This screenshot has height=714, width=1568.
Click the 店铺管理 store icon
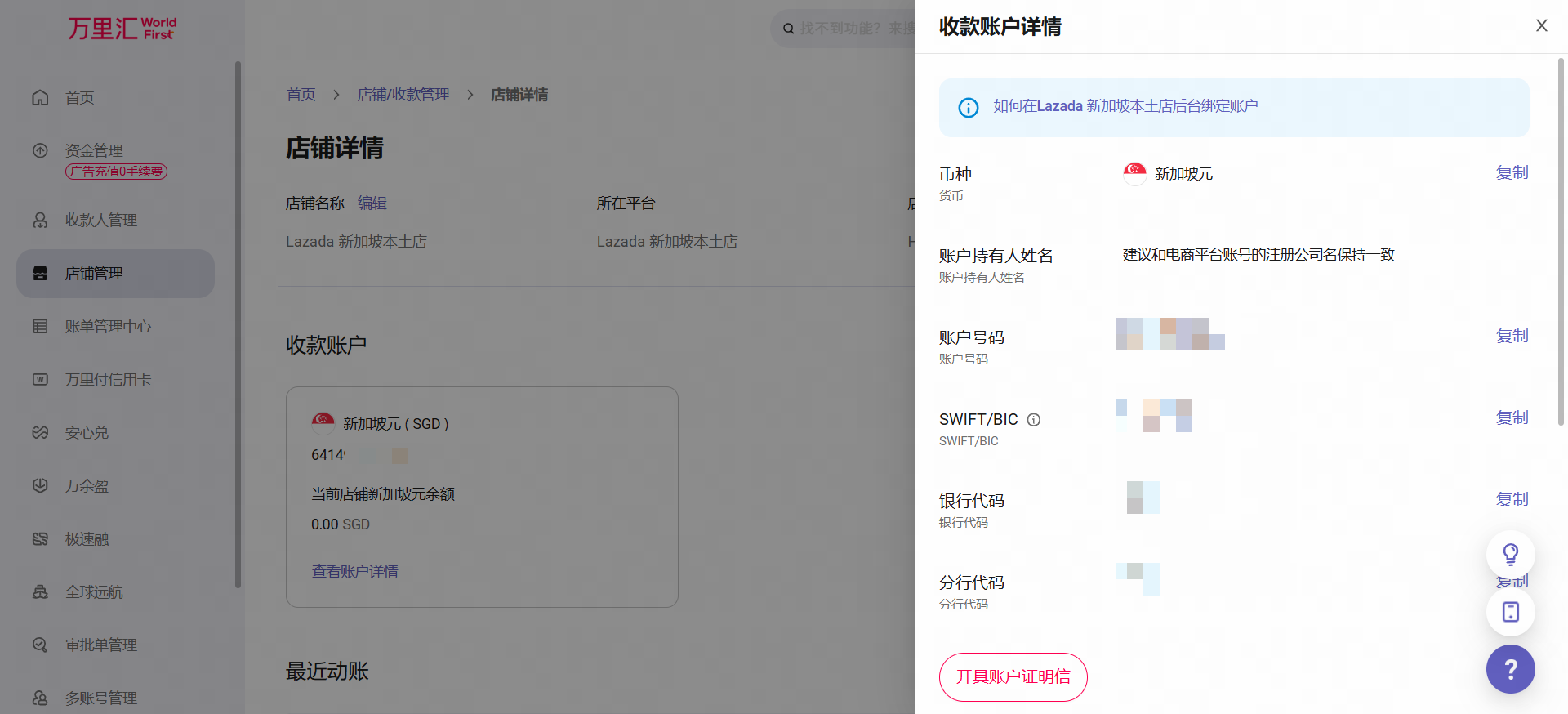(x=40, y=273)
